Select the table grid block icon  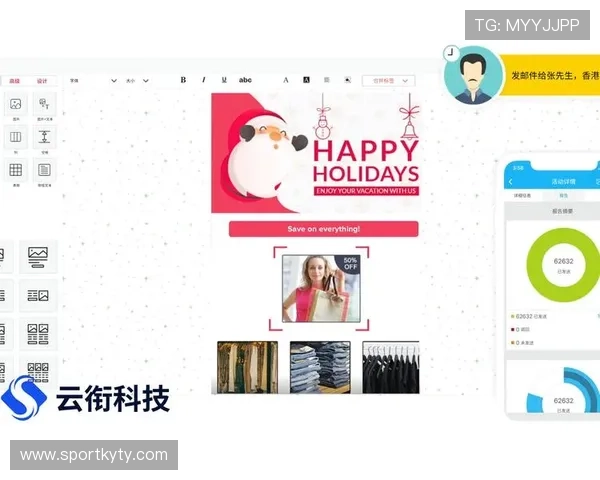coord(16,170)
